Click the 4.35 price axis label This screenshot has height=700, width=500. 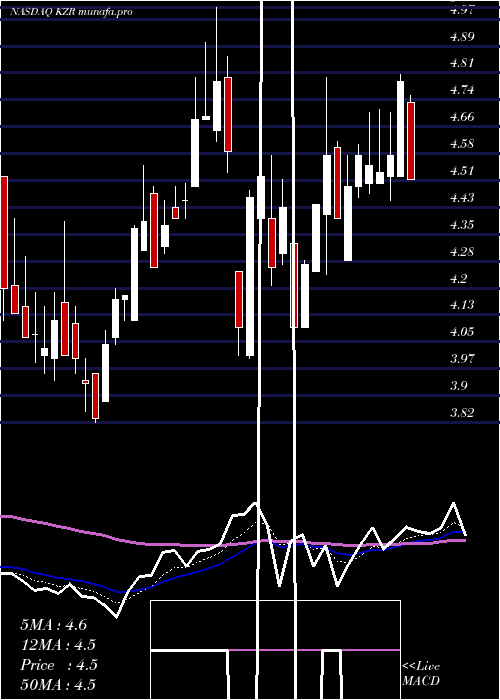462,224
